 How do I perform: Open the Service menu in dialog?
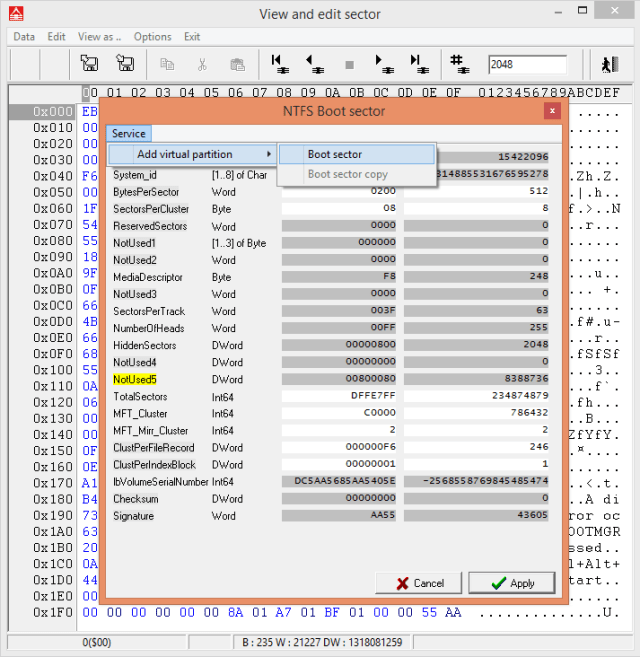point(128,133)
